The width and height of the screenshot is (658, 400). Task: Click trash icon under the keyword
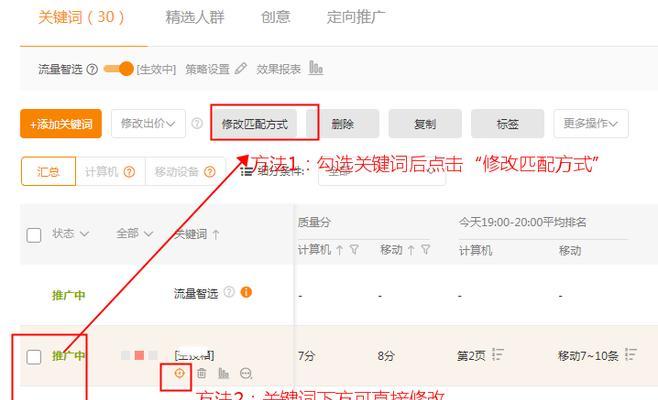click(x=201, y=373)
